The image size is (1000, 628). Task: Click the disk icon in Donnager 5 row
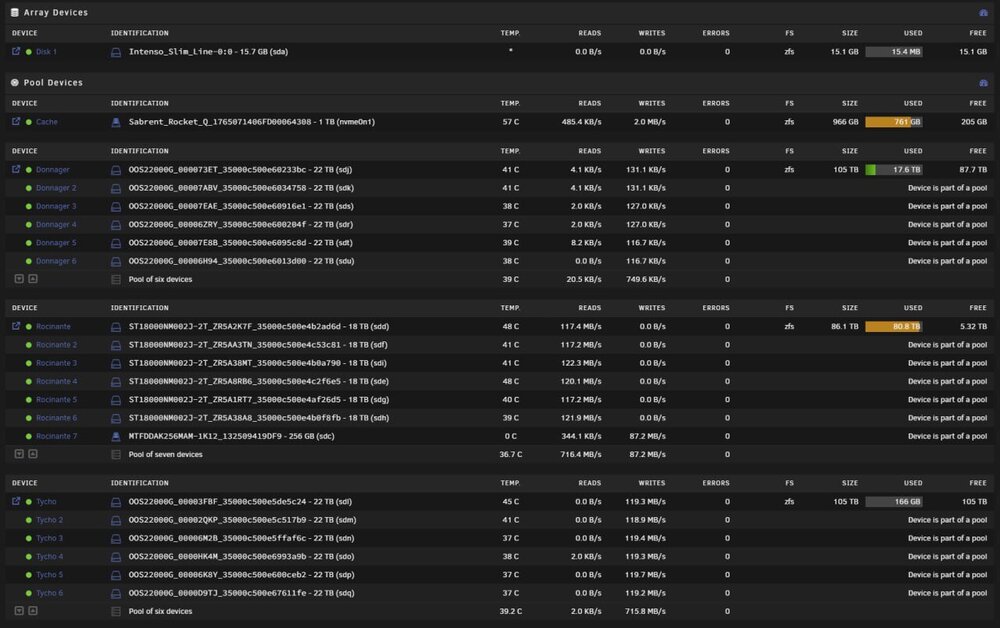(x=116, y=244)
